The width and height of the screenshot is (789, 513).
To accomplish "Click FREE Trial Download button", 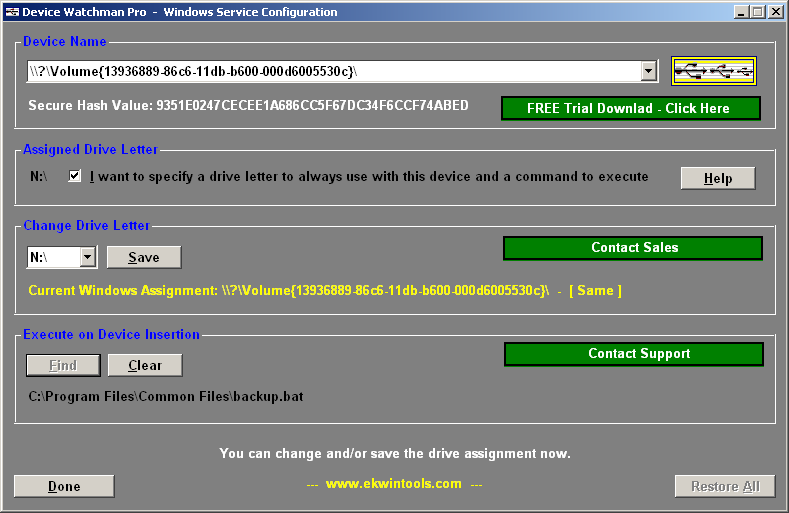I will pyautogui.click(x=630, y=108).
